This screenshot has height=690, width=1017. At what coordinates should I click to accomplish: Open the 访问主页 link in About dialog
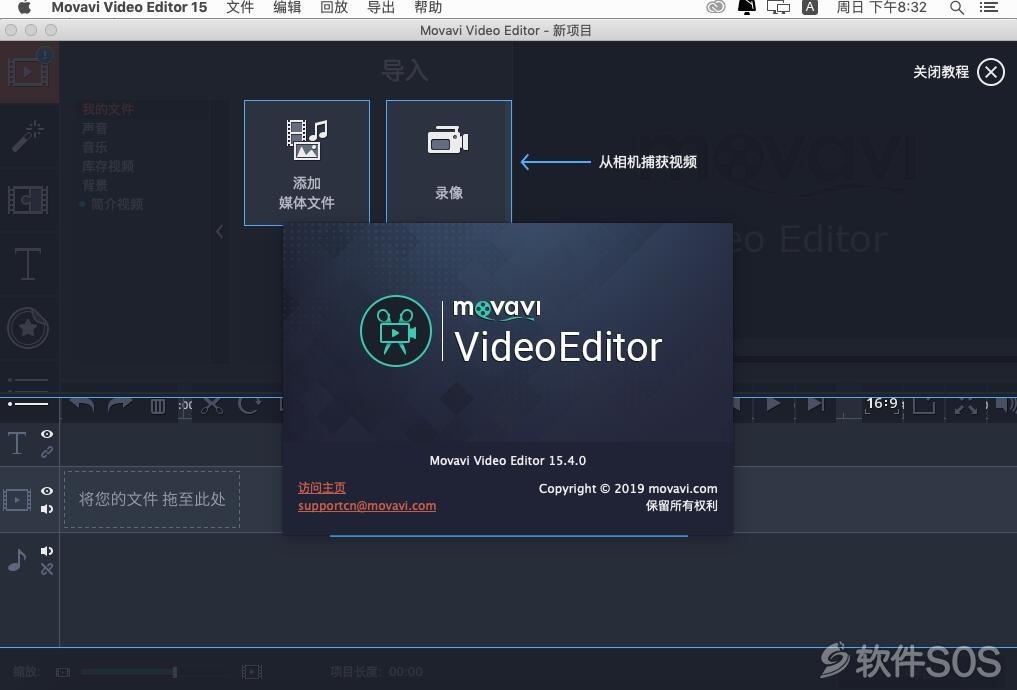click(322, 488)
